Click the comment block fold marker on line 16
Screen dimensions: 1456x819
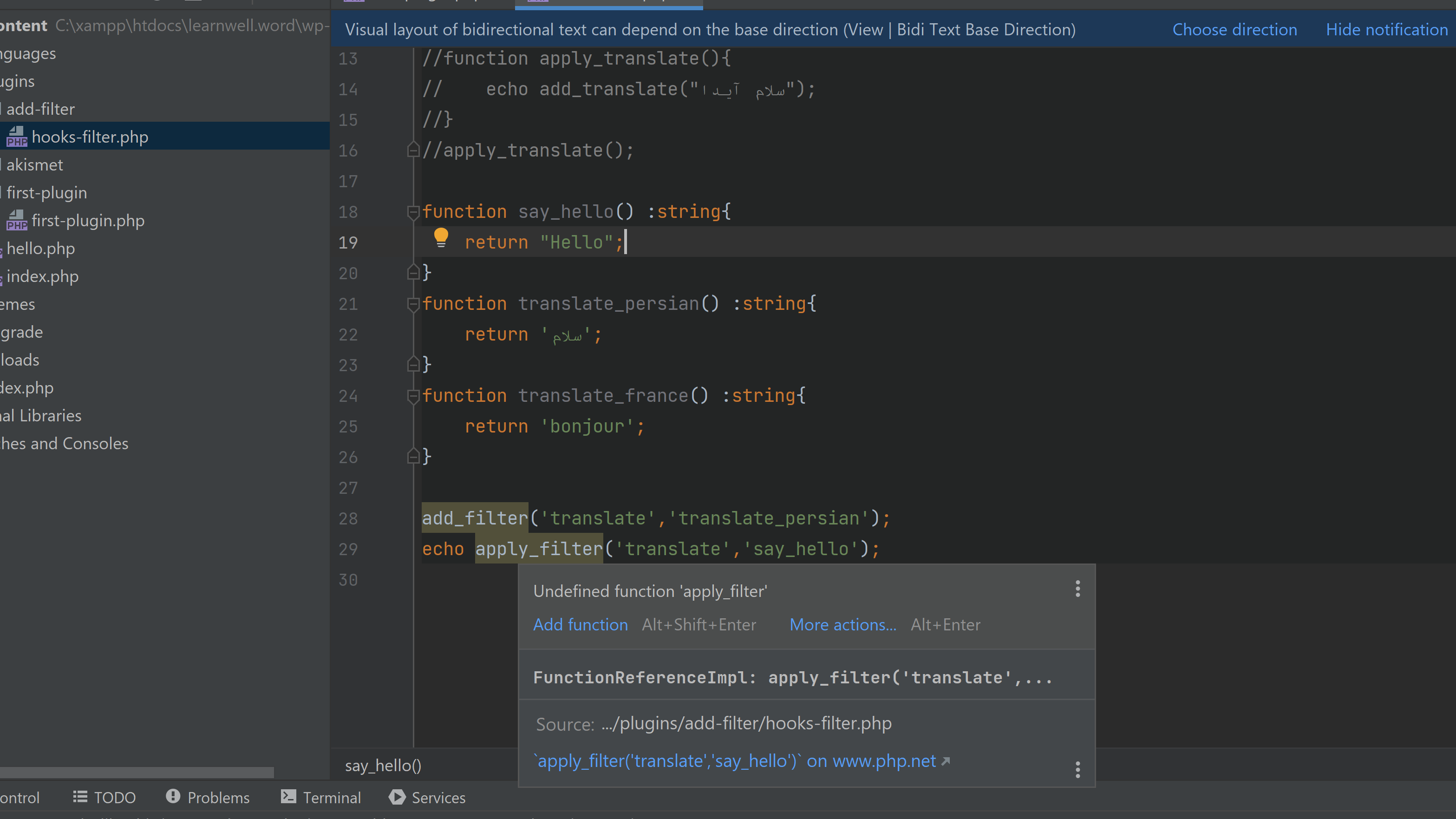click(413, 151)
